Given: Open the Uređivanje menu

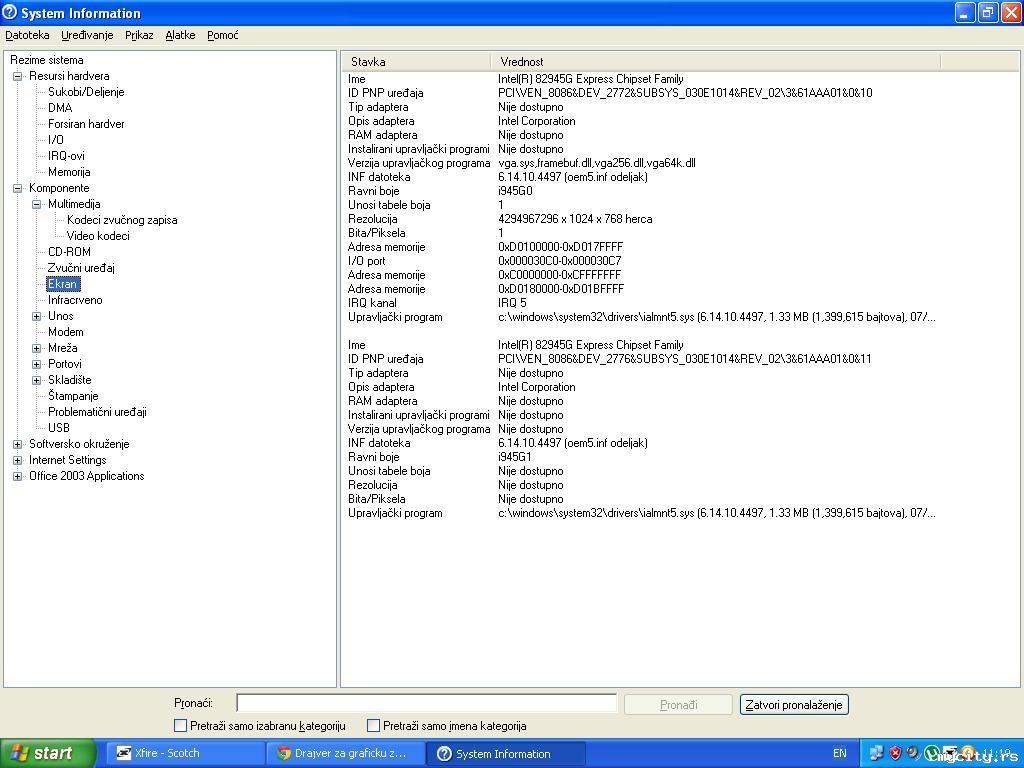Looking at the screenshot, I should tap(87, 35).
